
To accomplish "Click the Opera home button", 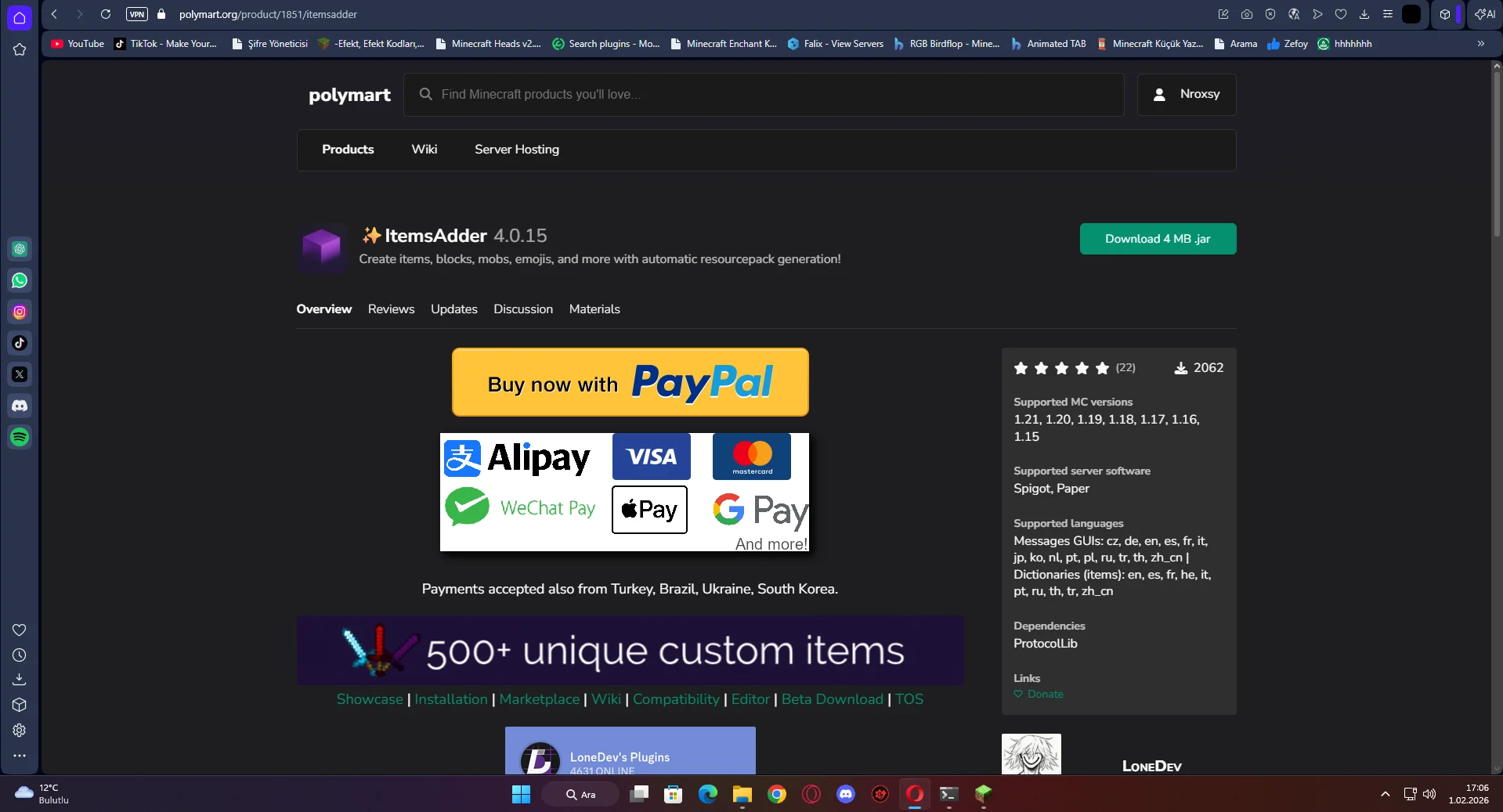I will pyautogui.click(x=20, y=17).
